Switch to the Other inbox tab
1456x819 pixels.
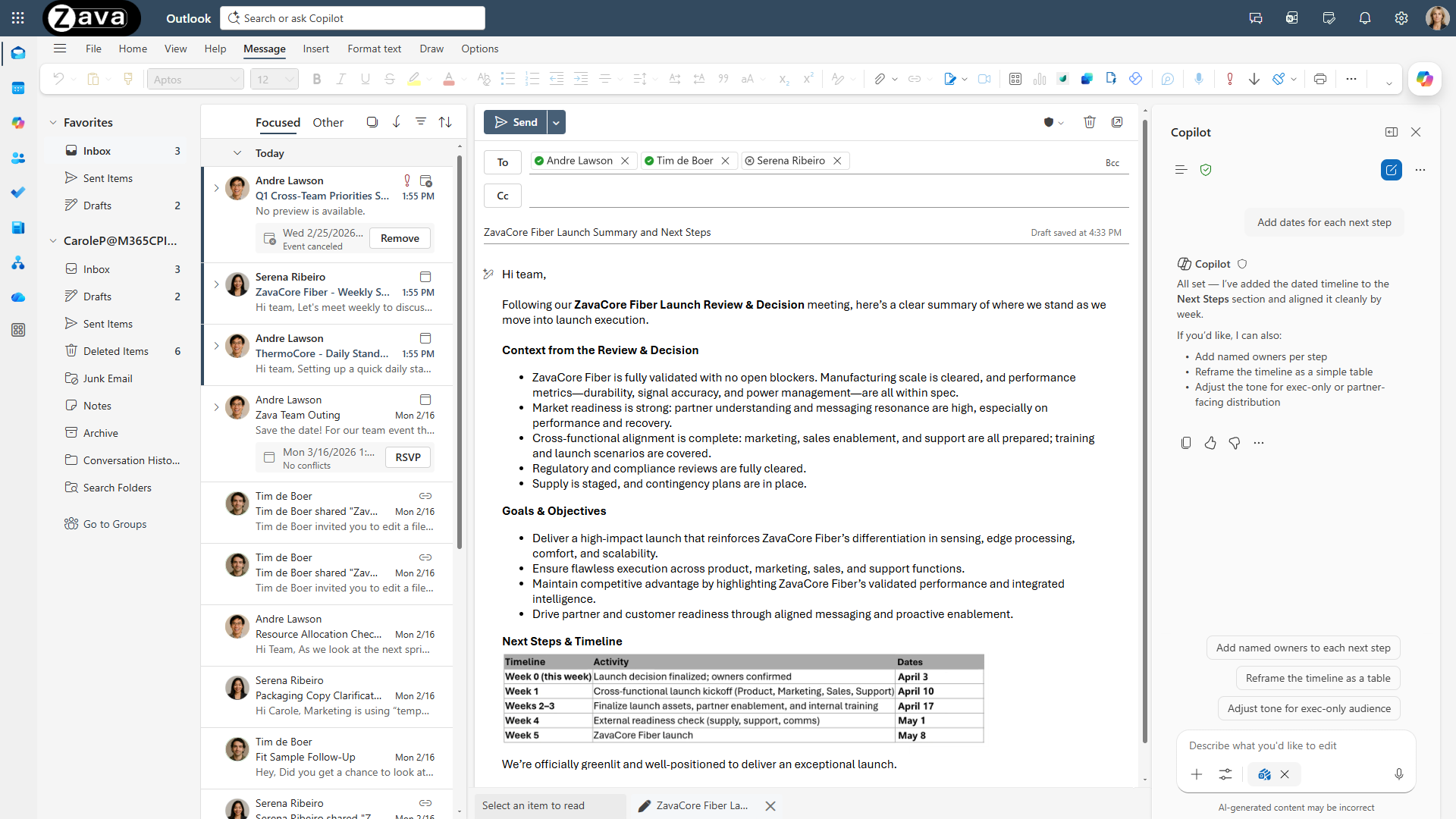[x=328, y=123]
